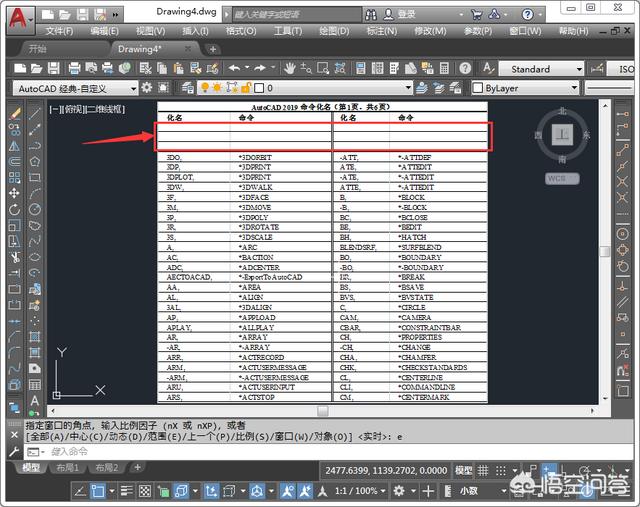Click the Text Style A icon
The width and height of the screenshot is (640, 507).
[x=488, y=68]
